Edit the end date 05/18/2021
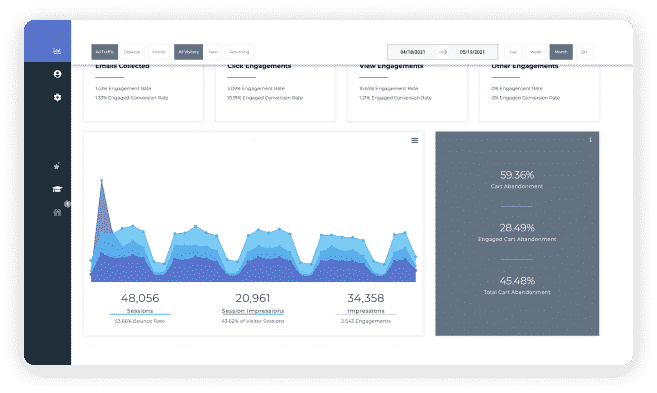 472,52
